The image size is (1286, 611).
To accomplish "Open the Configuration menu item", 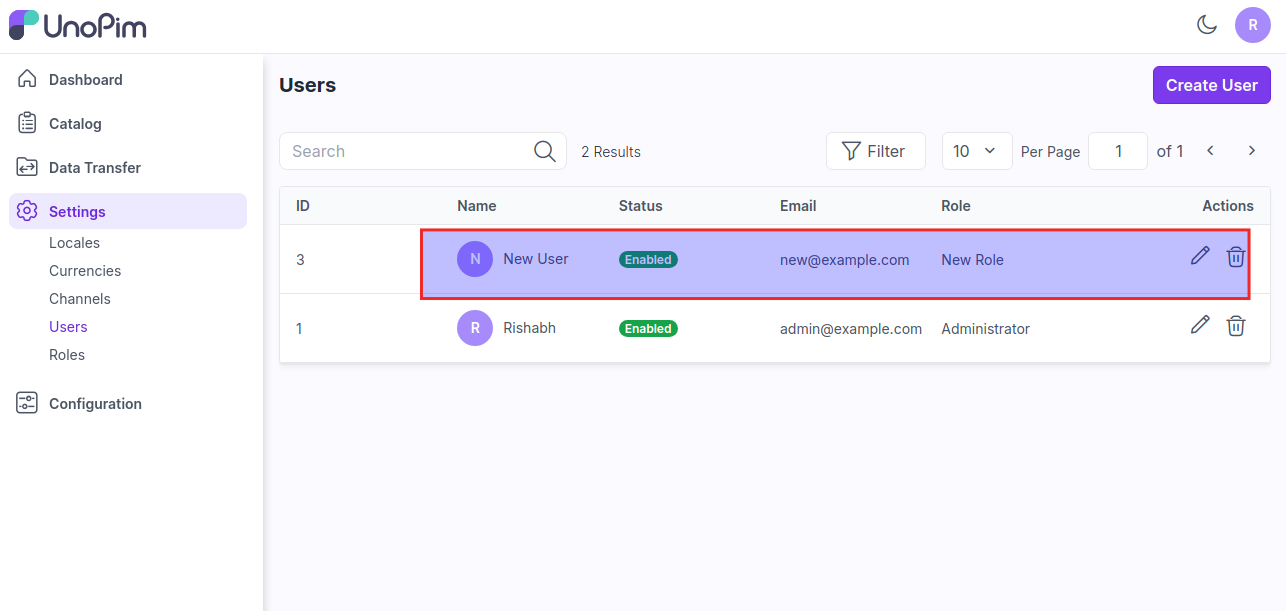I will pos(95,404).
